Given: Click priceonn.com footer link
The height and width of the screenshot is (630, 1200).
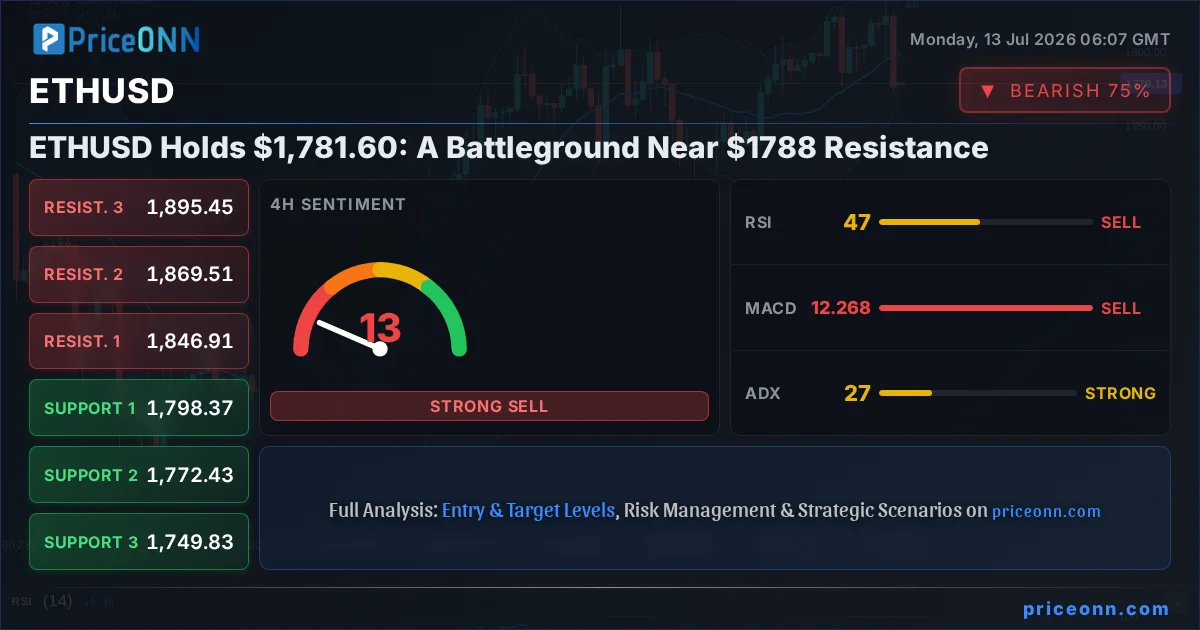Looking at the screenshot, I should (1096, 608).
